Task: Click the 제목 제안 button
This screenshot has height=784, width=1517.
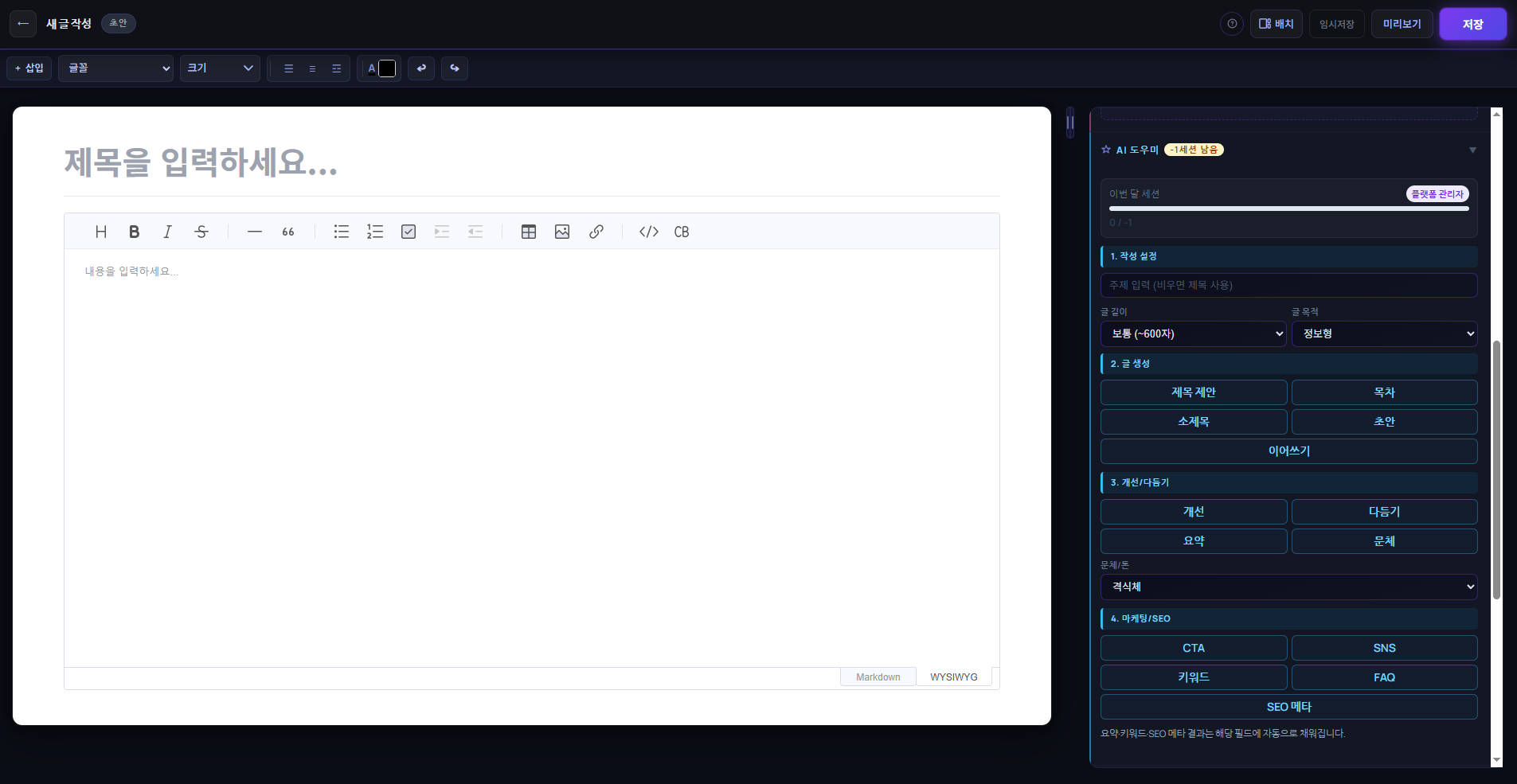Action: pyautogui.click(x=1193, y=392)
